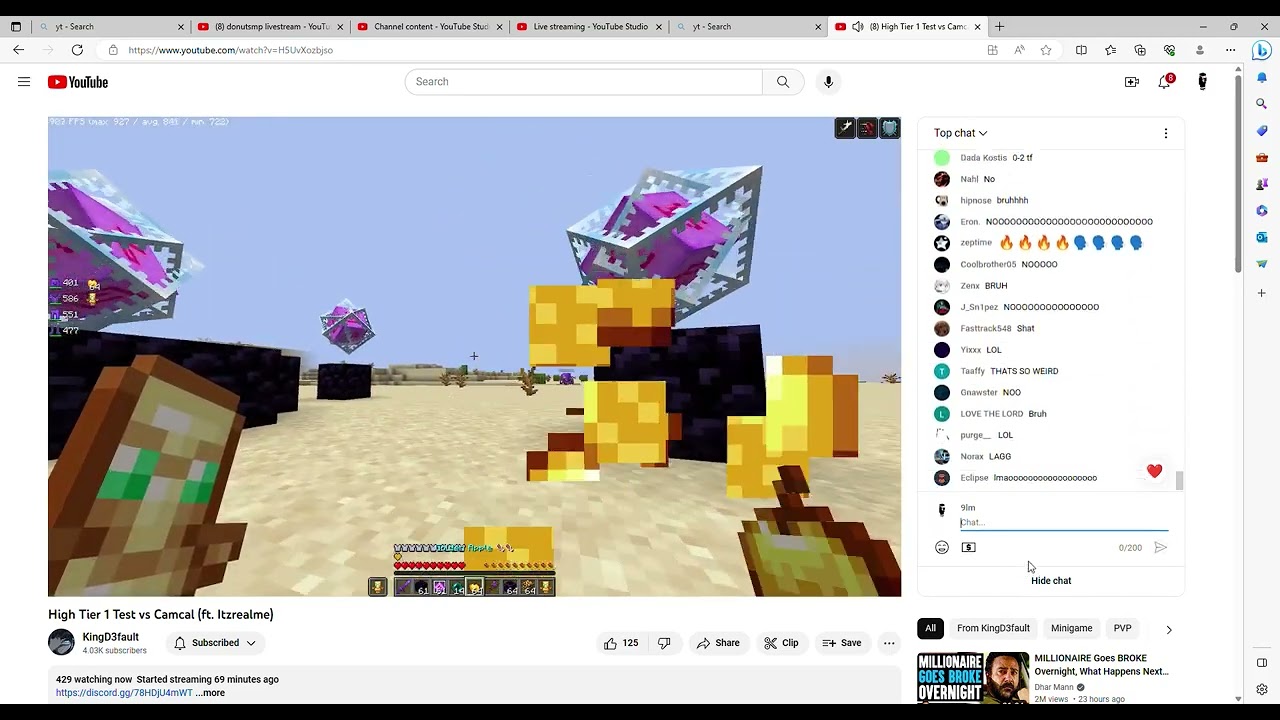Open the YouTube account avatar menu
This screenshot has height=720, width=1280.
(x=1202, y=82)
